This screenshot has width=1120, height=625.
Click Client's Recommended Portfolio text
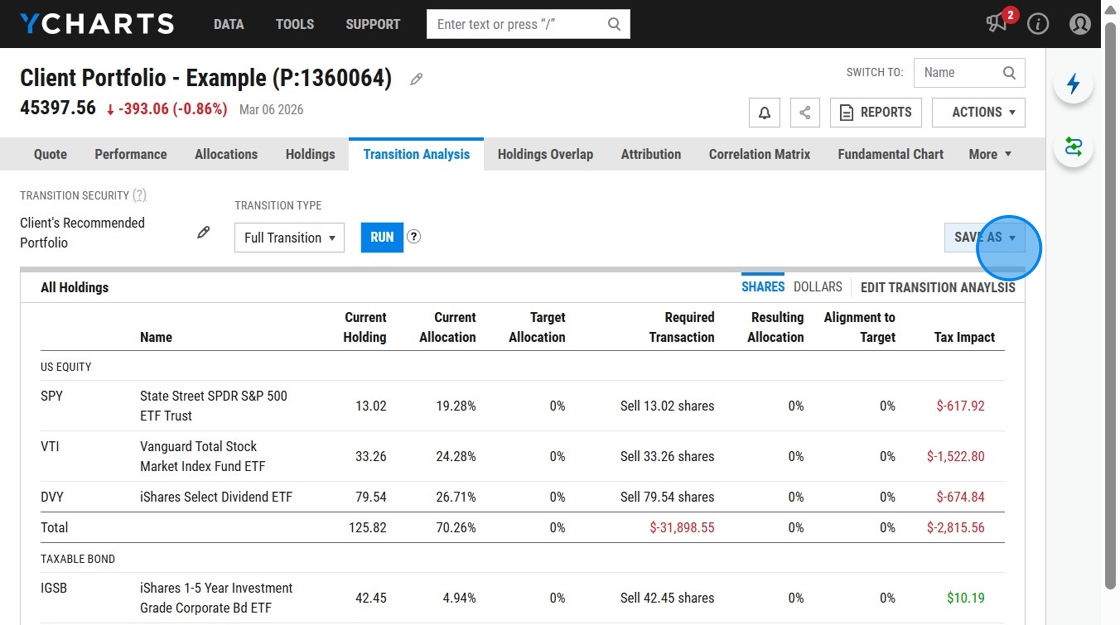[82, 233]
